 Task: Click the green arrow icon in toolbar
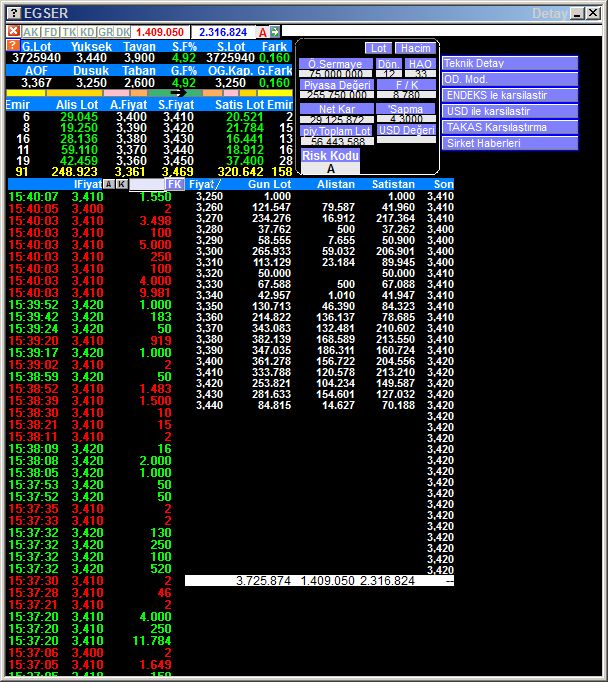coord(275,31)
